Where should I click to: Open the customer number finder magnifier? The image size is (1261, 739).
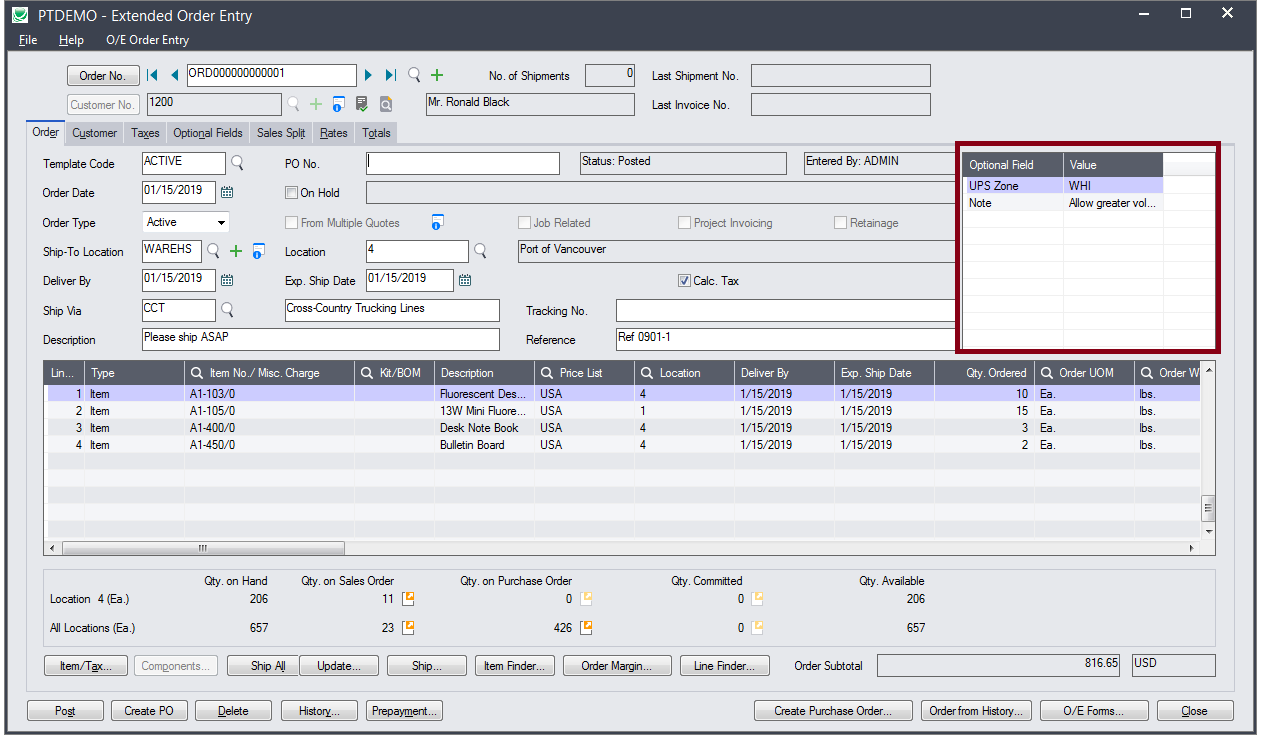click(x=294, y=104)
